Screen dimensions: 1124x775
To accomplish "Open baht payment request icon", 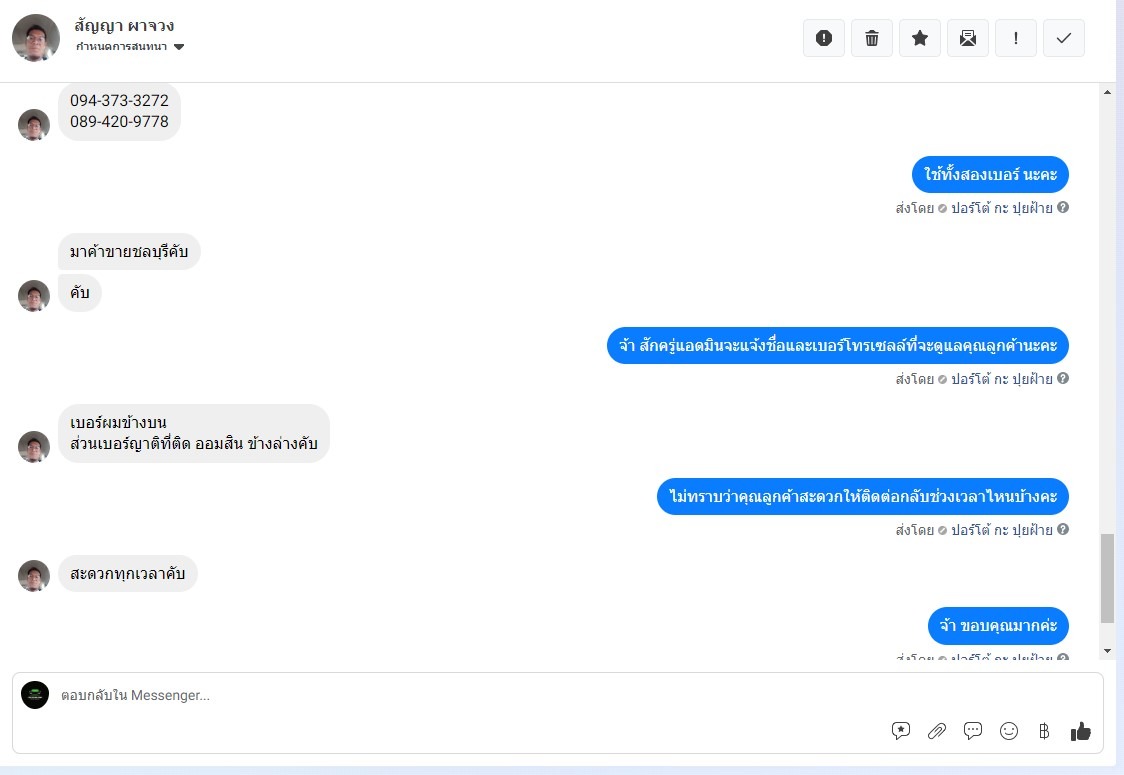I will tap(1045, 731).
